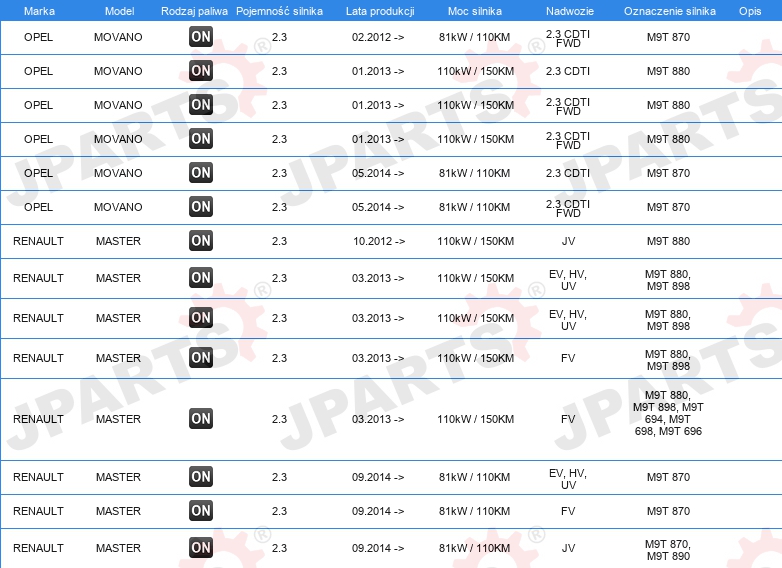
Task: Click OPEL in the 02.2012 row
Action: (x=38, y=37)
